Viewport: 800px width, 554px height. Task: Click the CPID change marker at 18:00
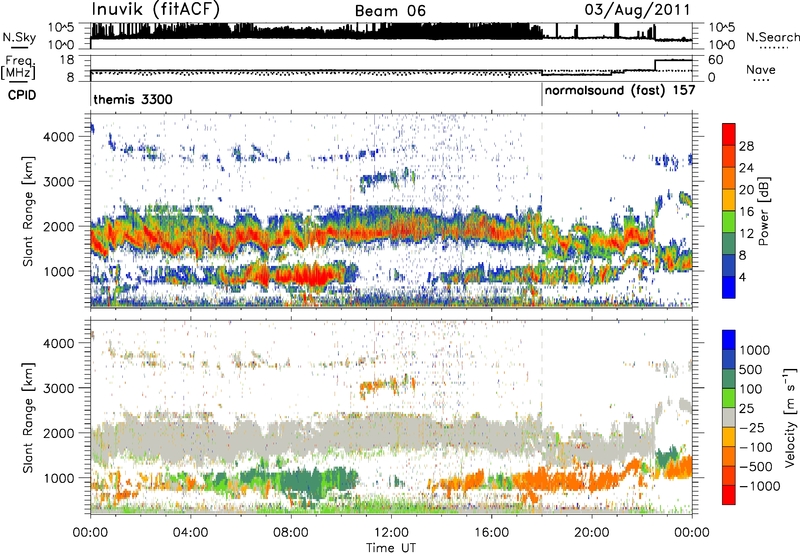tap(542, 95)
